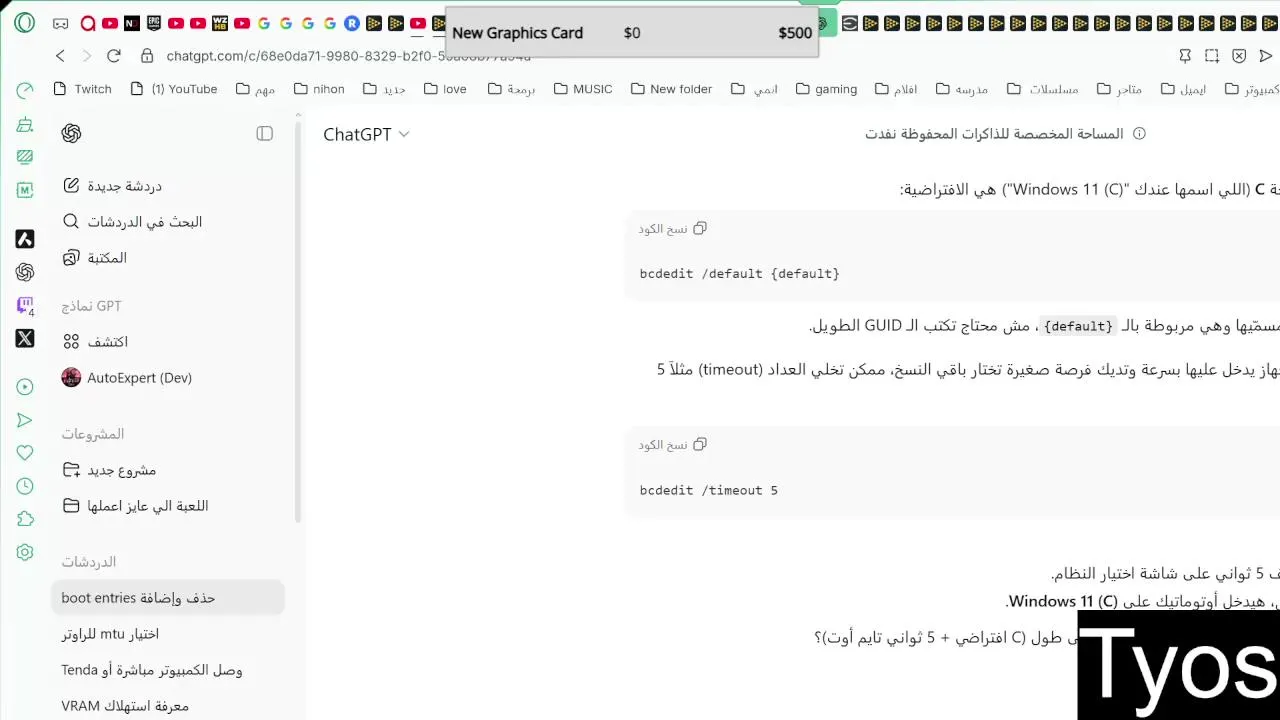Image resolution: width=1280 pixels, height=720 pixels.
Task: Explore GPTs (اكتشف)
Action: 168,342
